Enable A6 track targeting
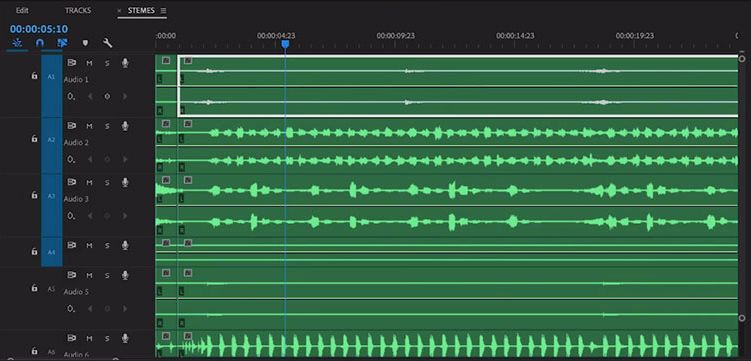The image size is (751, 361). pyautogui.click(x=52, y=352)
